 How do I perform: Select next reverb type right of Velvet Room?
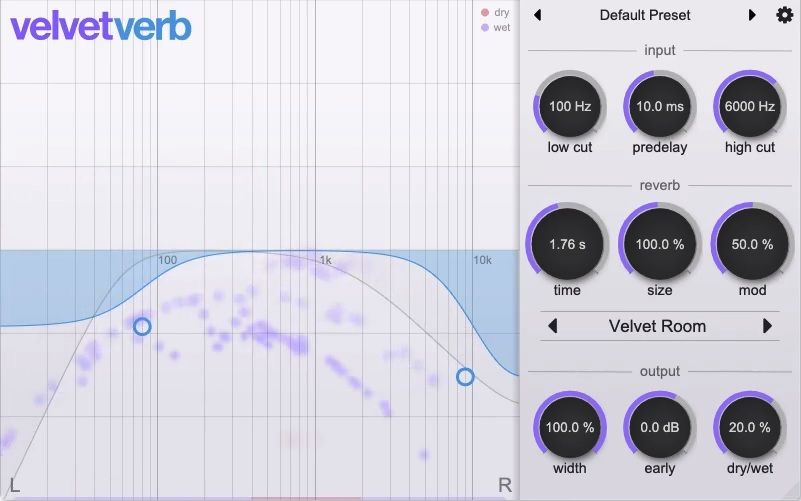coord(767,326)
